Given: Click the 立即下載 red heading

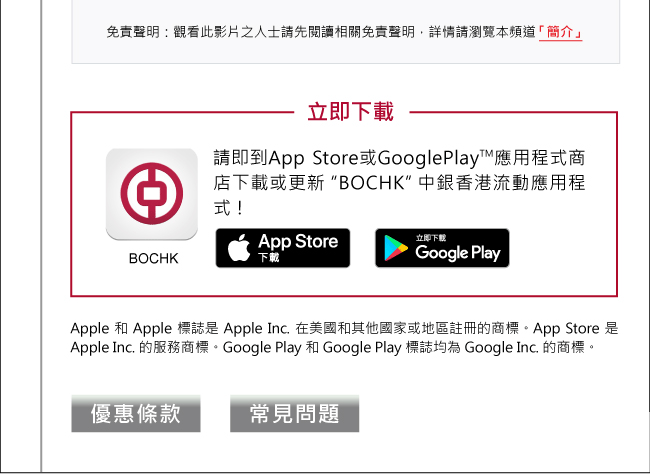Looking at the screenshot, I should coord(351,112).
